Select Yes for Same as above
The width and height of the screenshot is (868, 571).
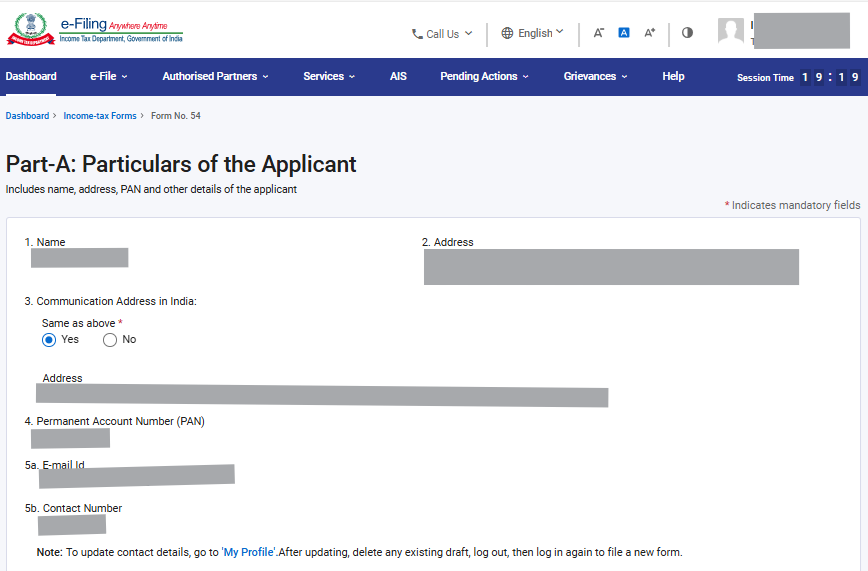click(49, 340)
